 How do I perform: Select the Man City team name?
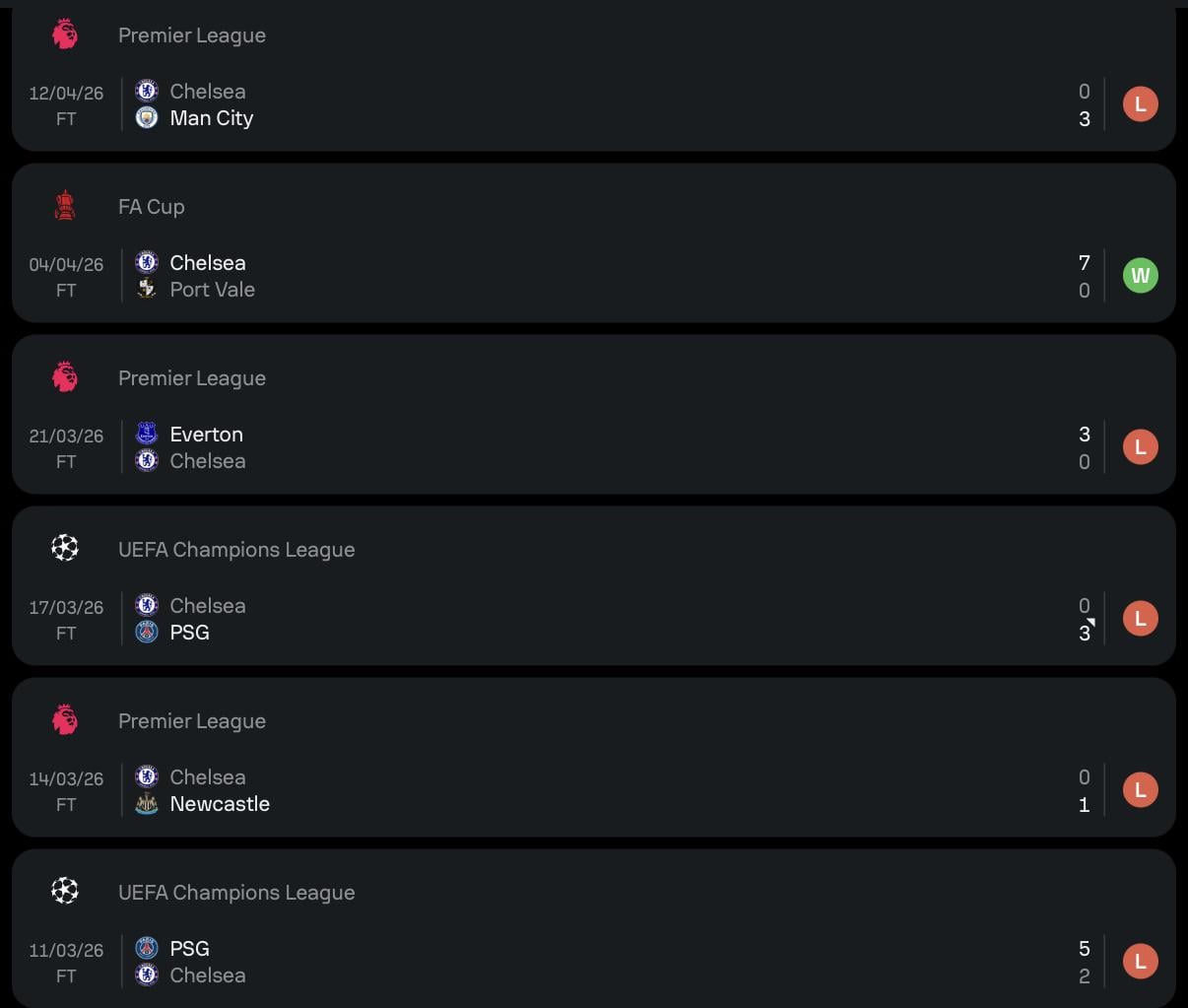[212, 118]
